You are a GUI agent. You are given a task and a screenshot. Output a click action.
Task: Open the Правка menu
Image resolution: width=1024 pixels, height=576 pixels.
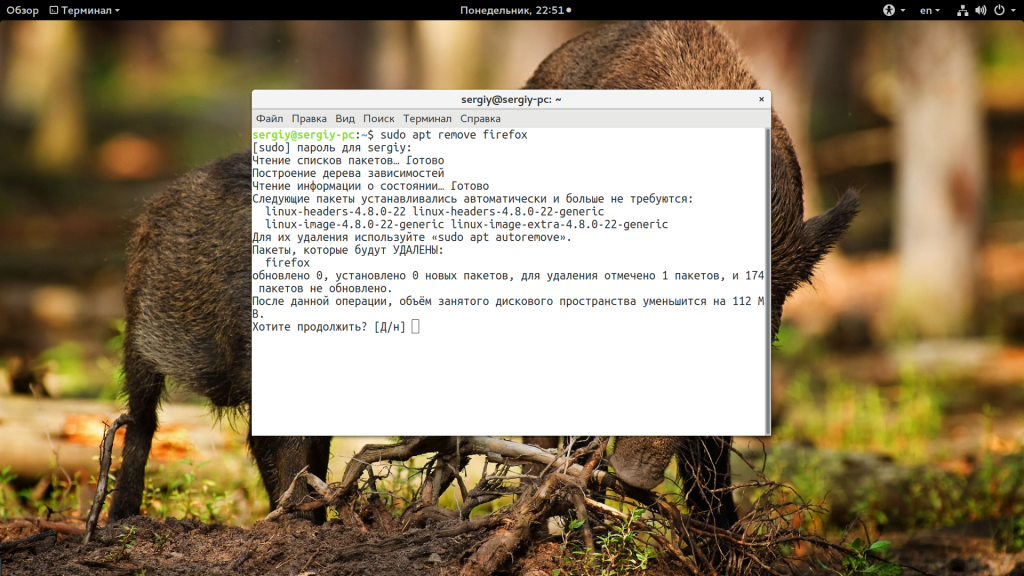[309, 118]
